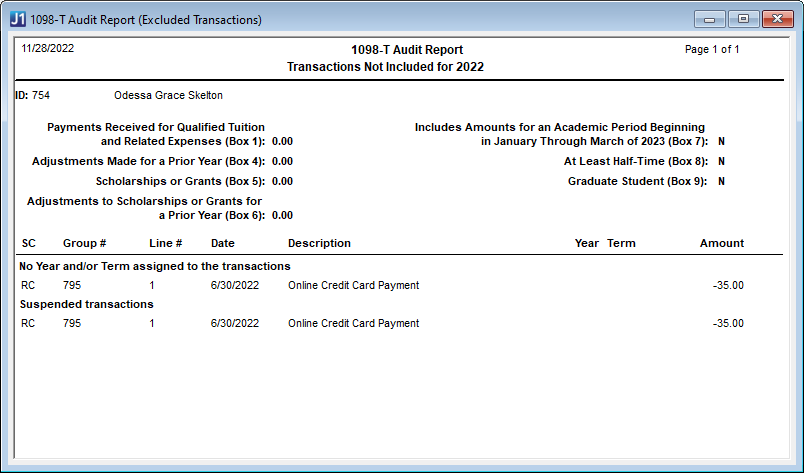Click the 'At Least Half-Time' value N

[x=721, y=162]
